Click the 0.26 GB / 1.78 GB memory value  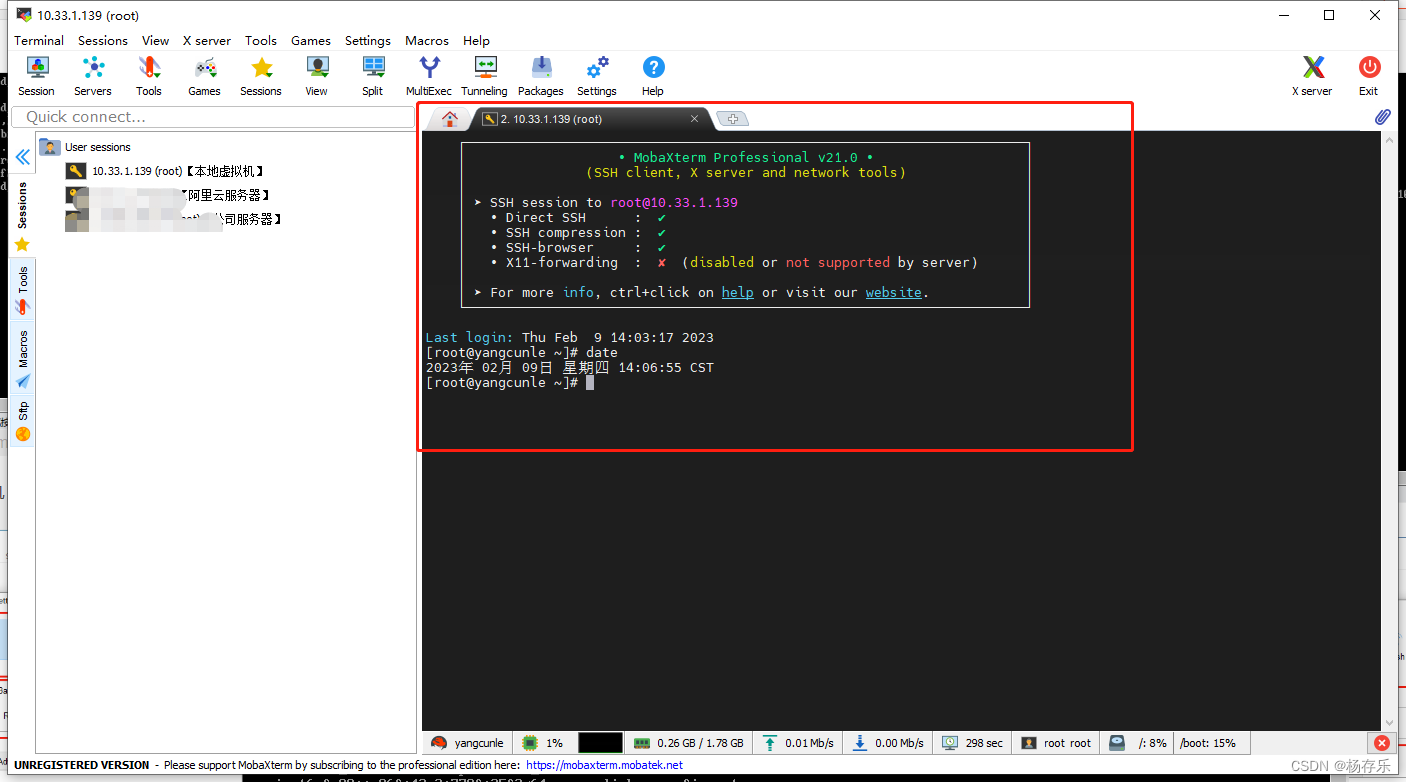700,743
